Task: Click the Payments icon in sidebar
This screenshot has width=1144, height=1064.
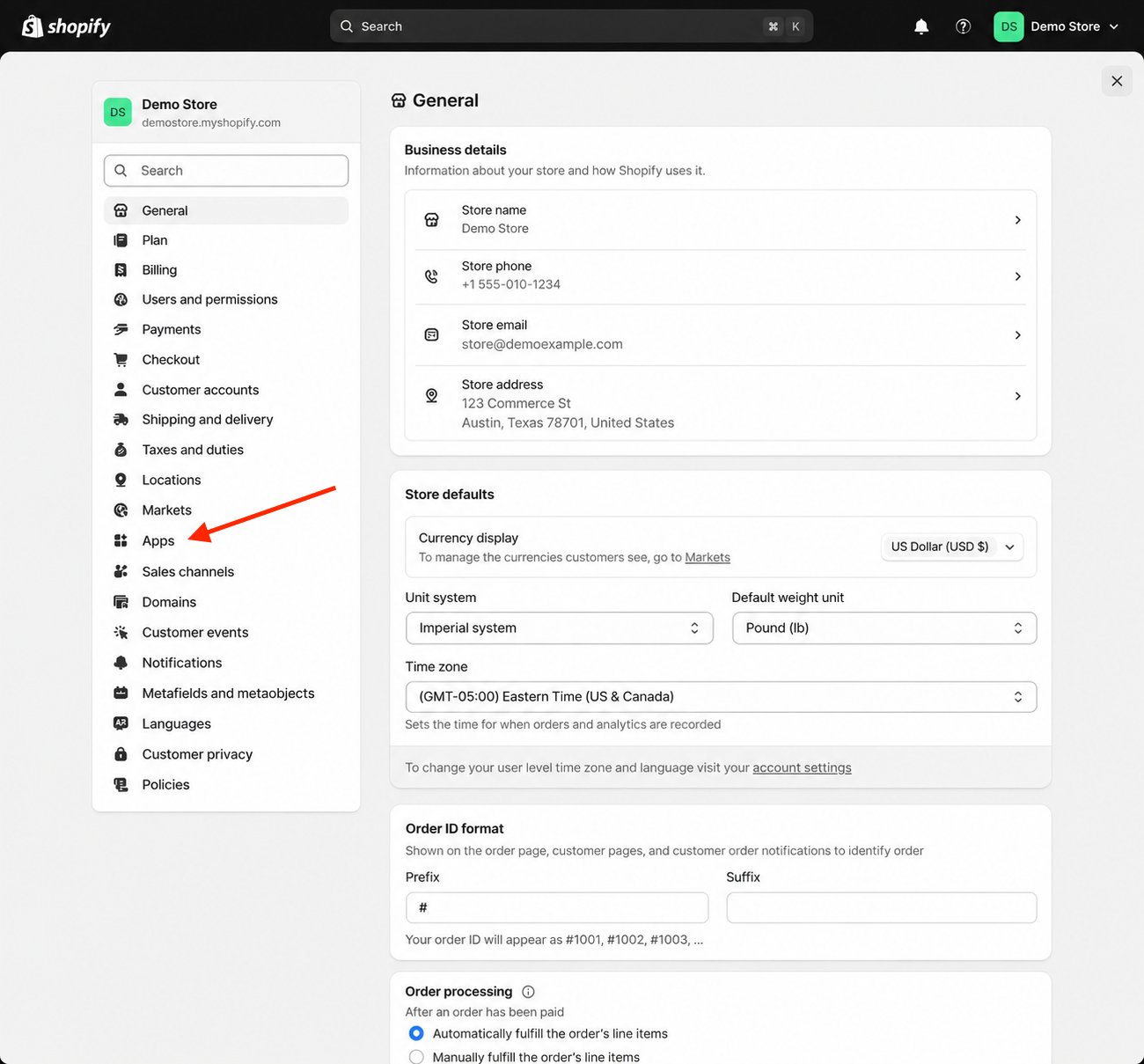Action: (x=121, y=329)
